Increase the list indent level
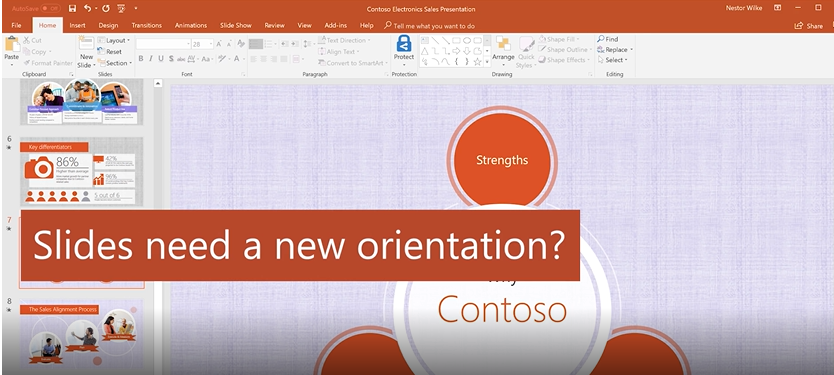This screenshot has width=834, height=375. (294, 44)
